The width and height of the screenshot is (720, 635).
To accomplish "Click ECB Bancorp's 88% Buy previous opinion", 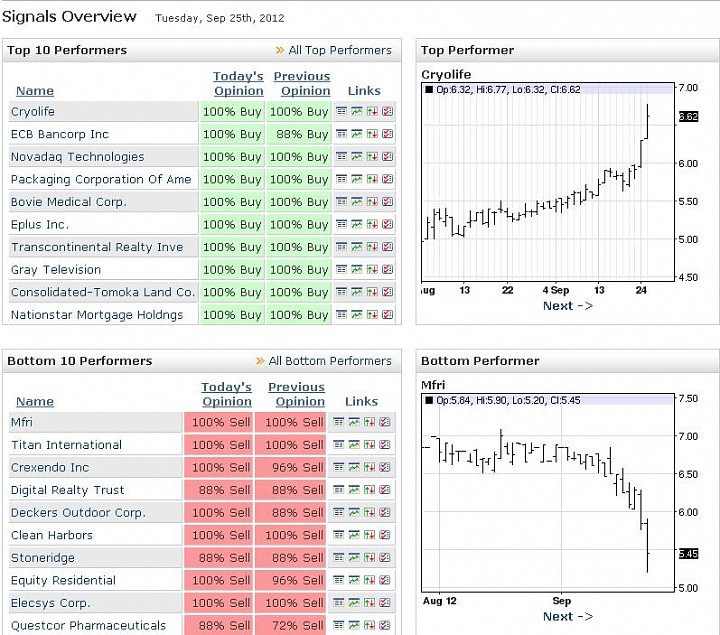I will 299,134.
